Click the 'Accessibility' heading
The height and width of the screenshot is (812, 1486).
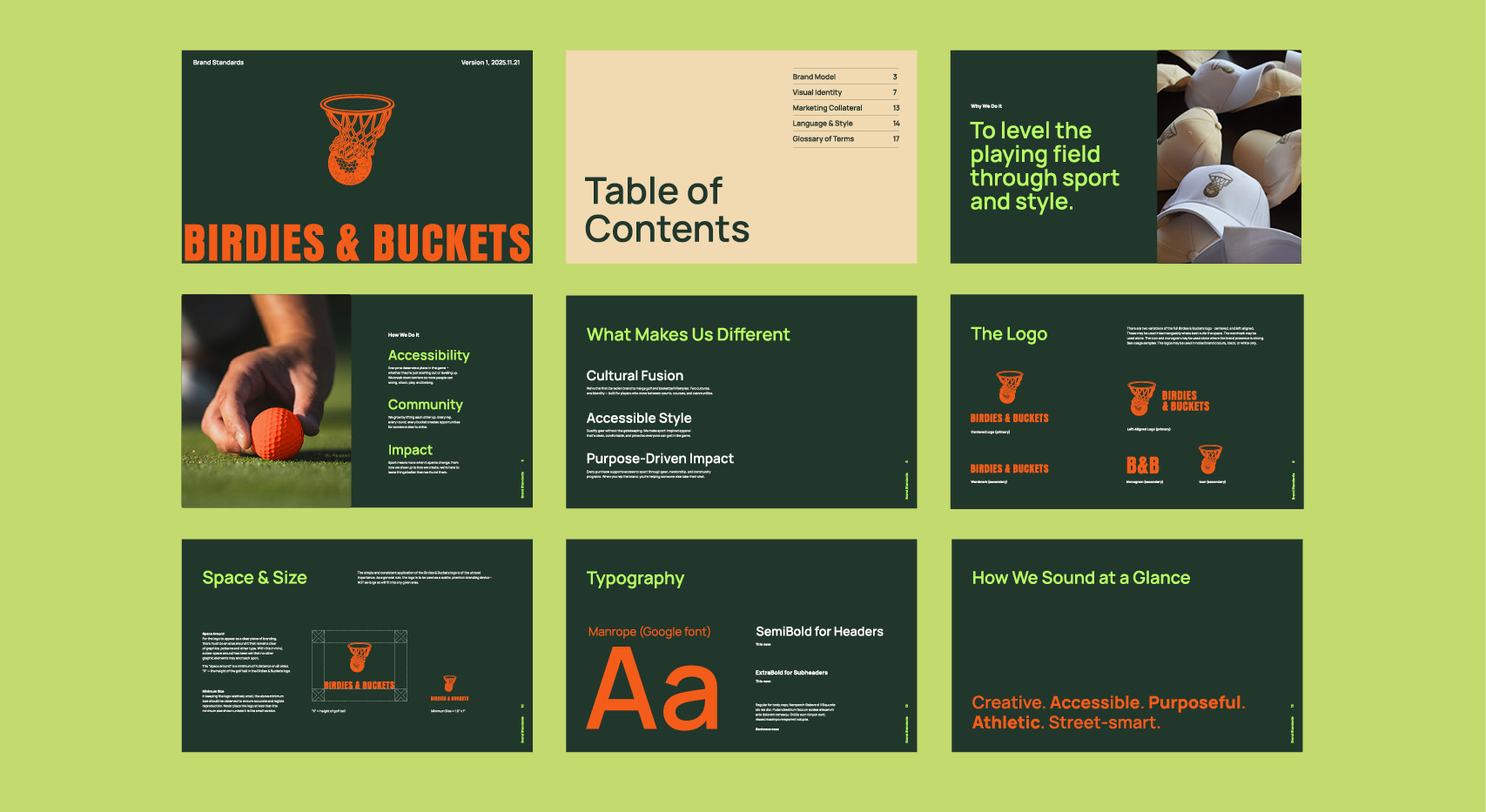click(428, 355)
